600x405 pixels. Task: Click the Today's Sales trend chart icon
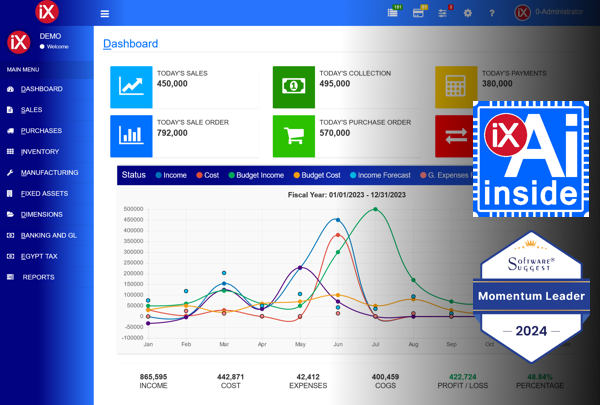click(131, 87)
